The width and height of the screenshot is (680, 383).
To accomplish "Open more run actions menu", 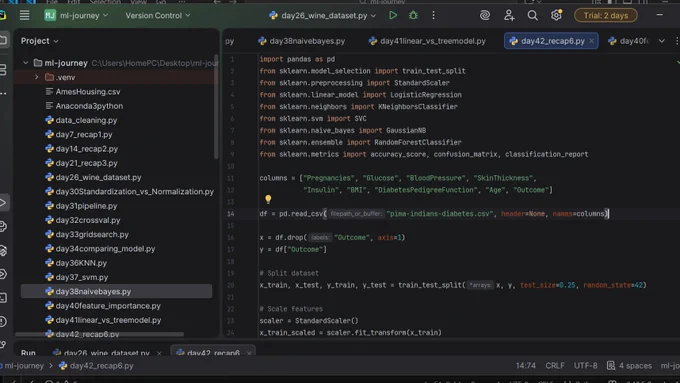I will pyautogui.click(x=433, y=15).
